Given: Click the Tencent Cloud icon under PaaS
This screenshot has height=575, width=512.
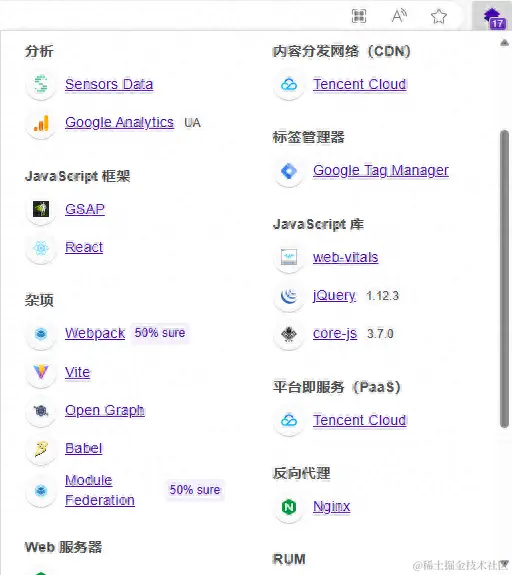Looking at the screenshot, I should coord(289,420).
